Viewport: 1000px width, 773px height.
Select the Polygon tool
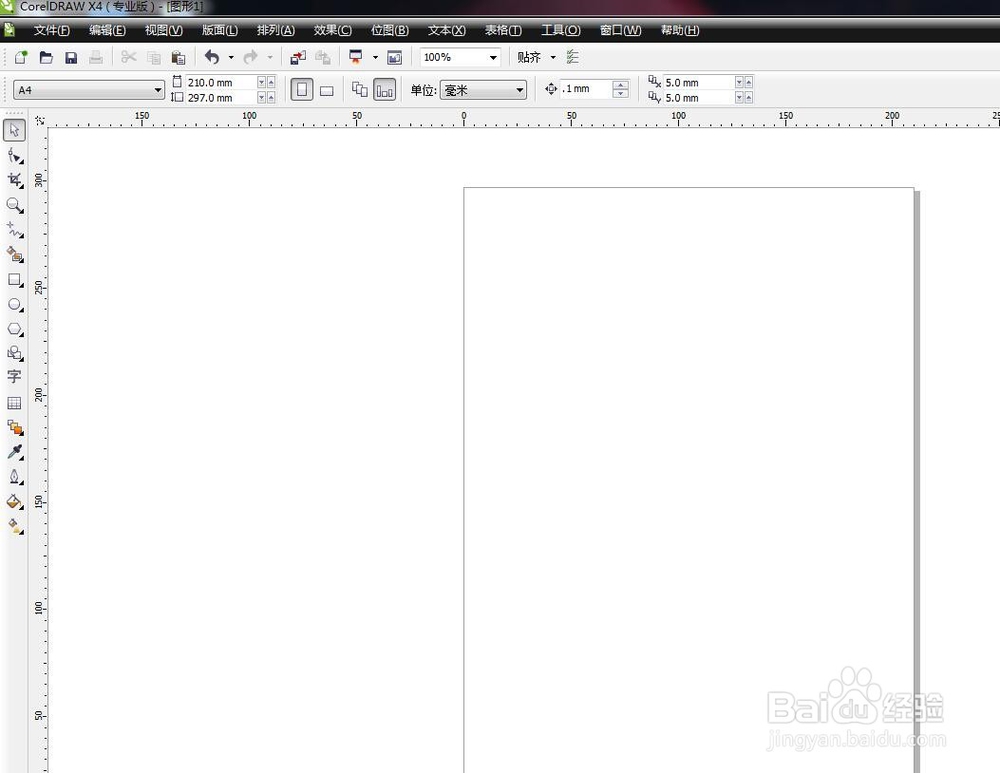pos(15,329)
